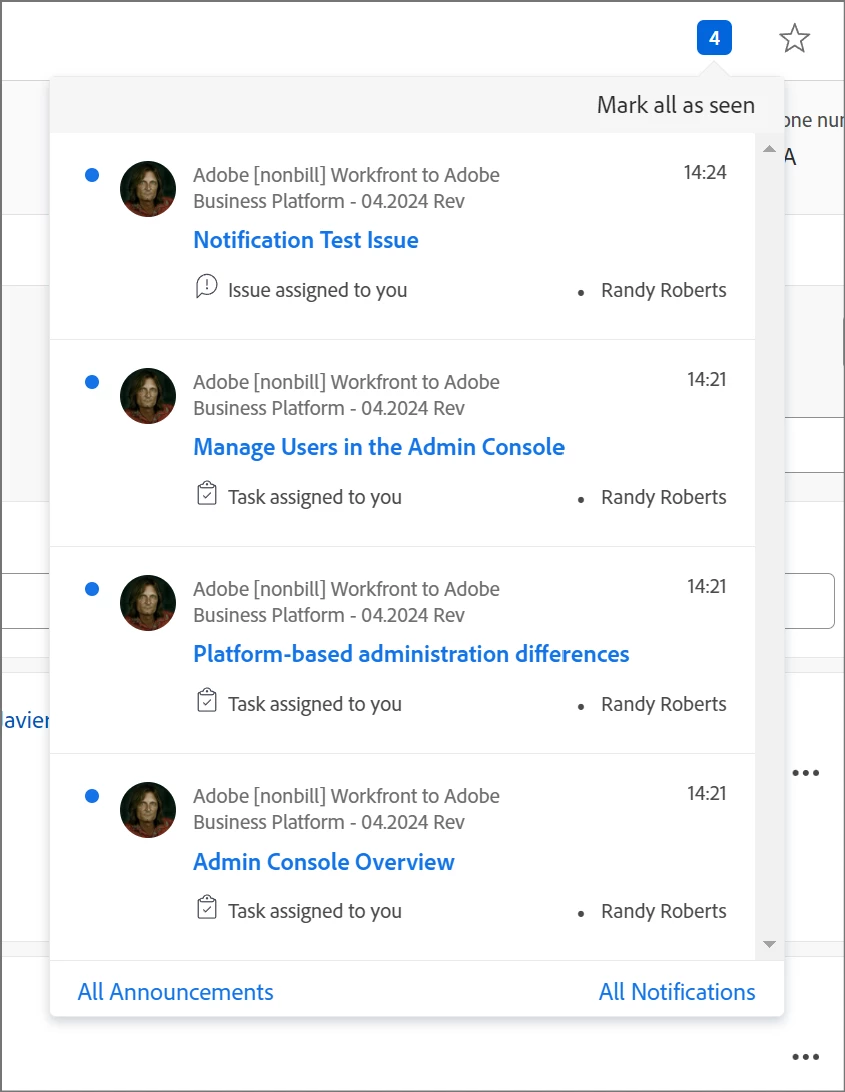
Task: Click Randy Roberts on Platform-based administration notification
Action: point(664,704)
